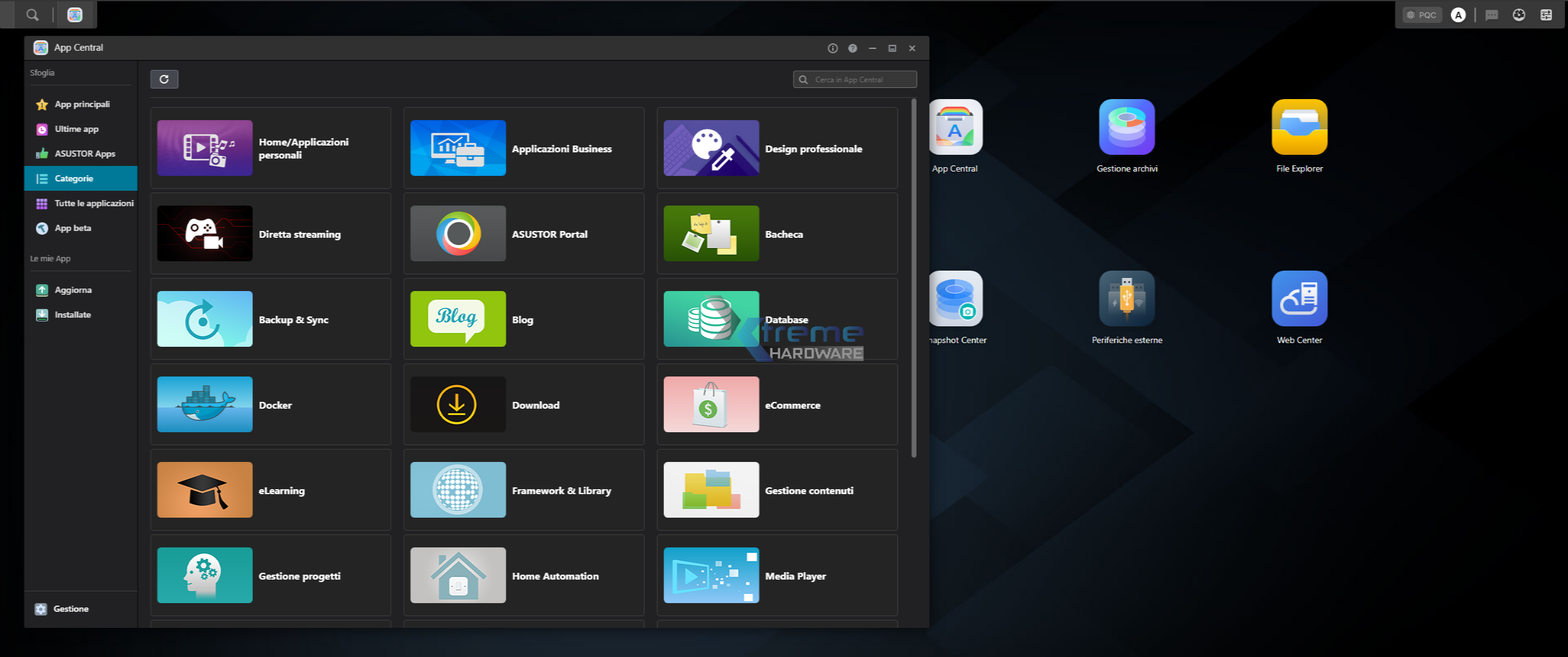Screen dimensions: 1568x657
Task: Open App Central help question-mark icon
Action: tap(853, 48)
